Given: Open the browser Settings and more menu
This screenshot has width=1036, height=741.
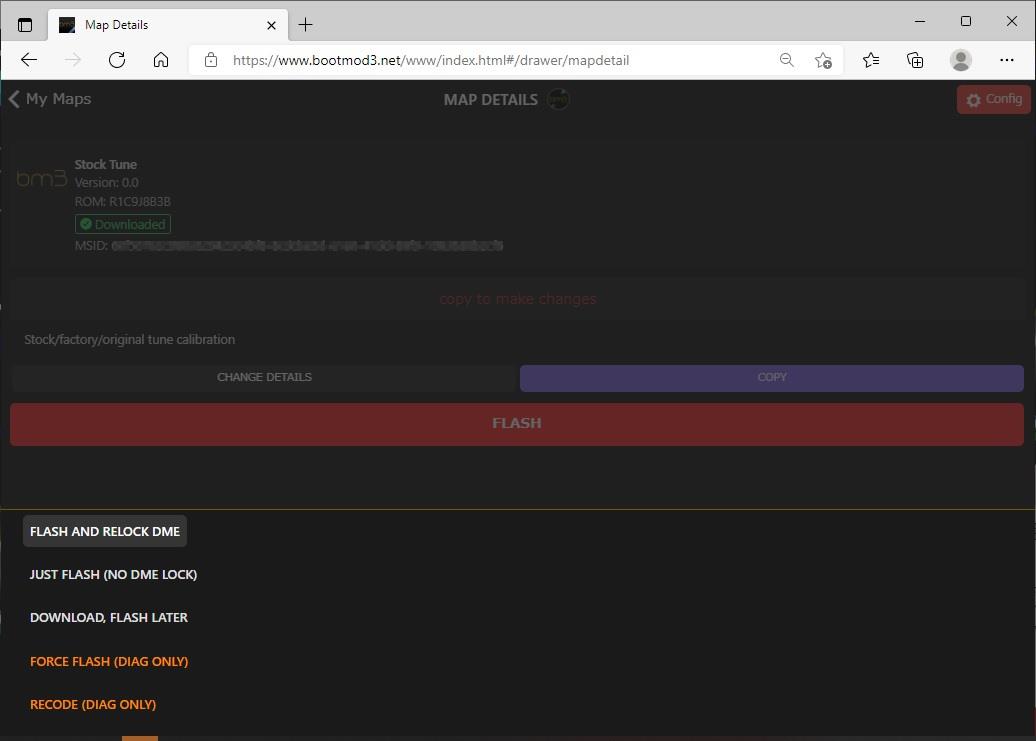Looking at the screenshot, I should pyautogui.click(x=1007, y=60).
